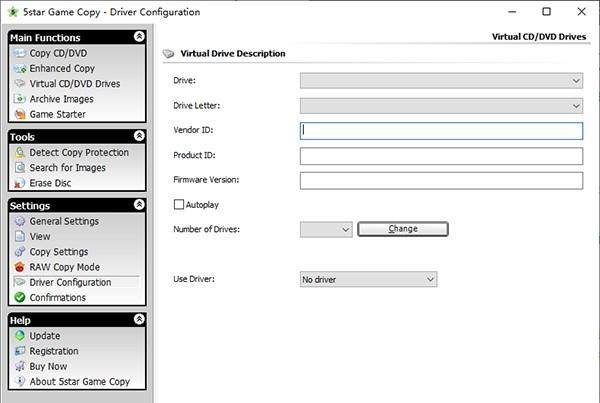The image size is (600, 403).
Task: Click the Product ID input field
Action: [x=441, y=156]
